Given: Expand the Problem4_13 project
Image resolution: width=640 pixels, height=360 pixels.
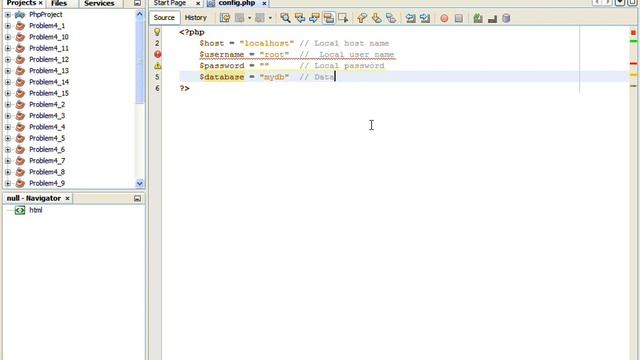Looking at the screenshot, I should coord(8,71).
